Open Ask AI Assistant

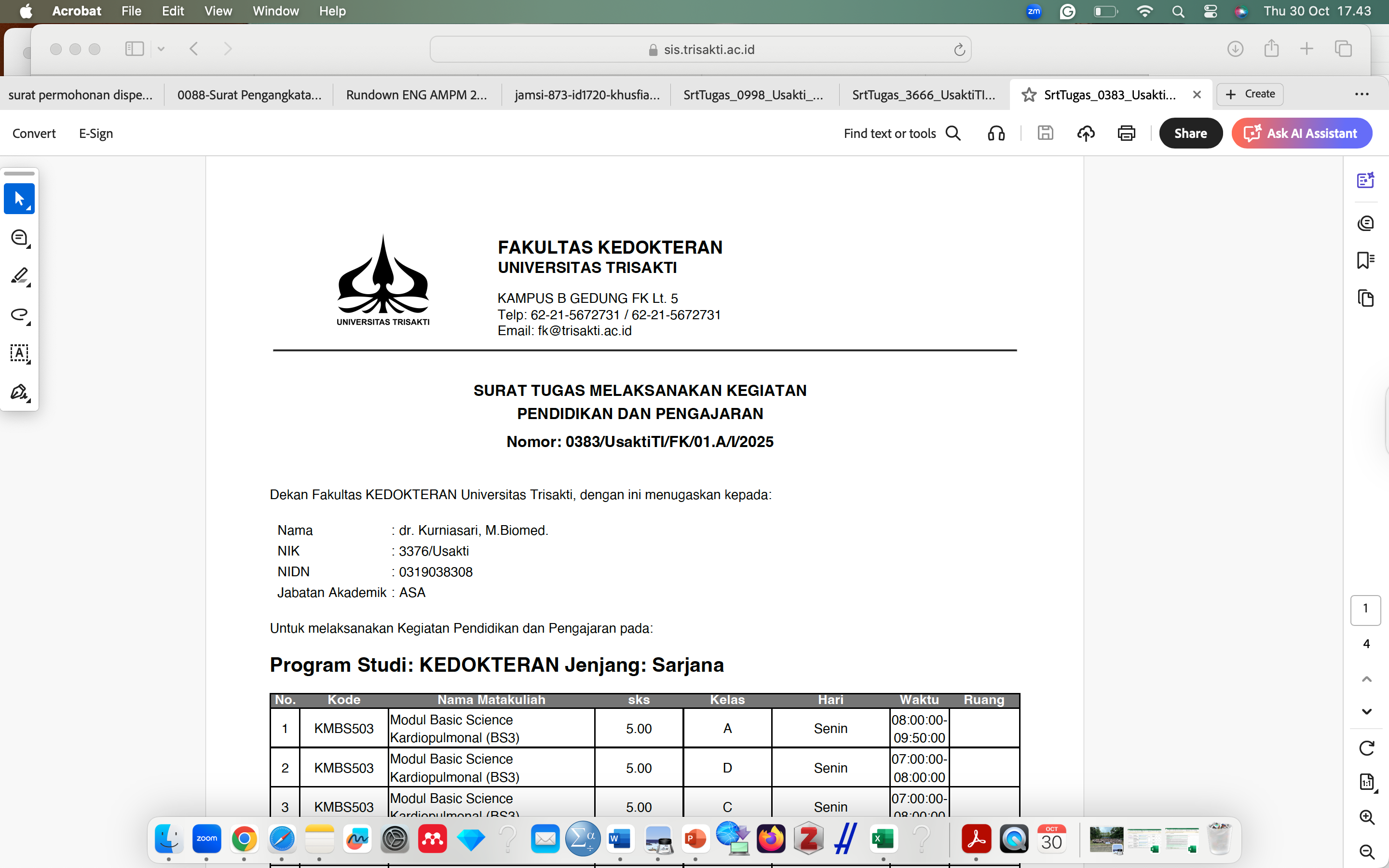[1301, 133]
